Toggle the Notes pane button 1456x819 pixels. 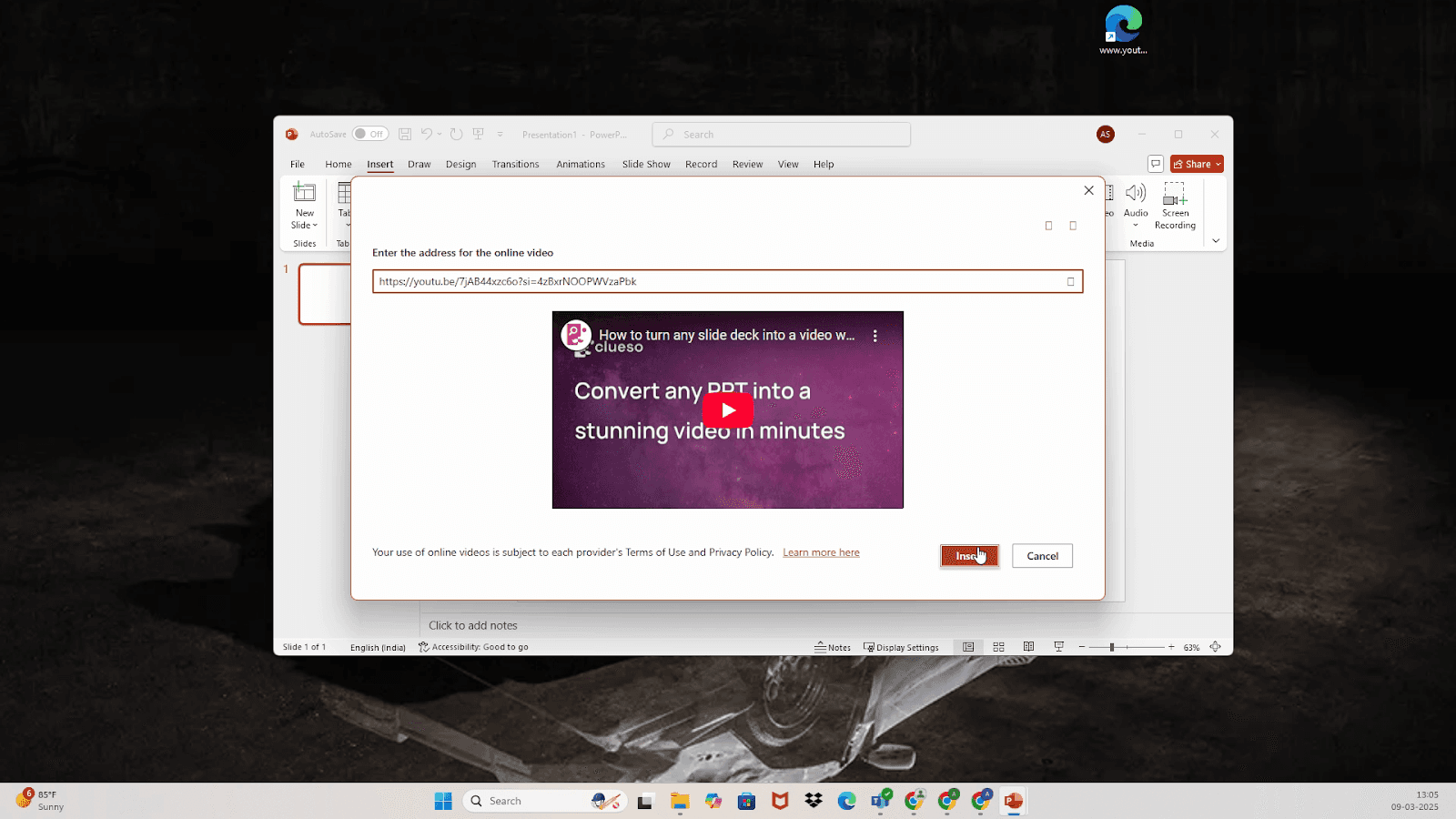(833, 648)
